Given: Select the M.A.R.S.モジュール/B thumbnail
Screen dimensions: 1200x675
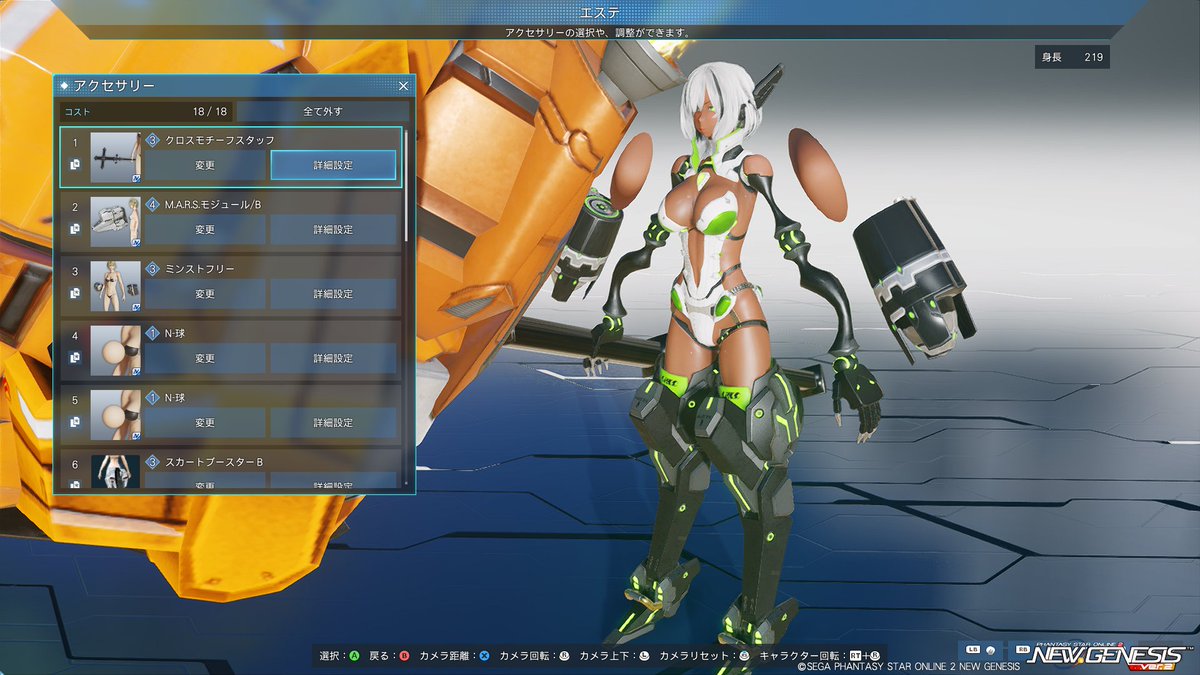Looking at the screenshot, I should [x=115, y=222].
